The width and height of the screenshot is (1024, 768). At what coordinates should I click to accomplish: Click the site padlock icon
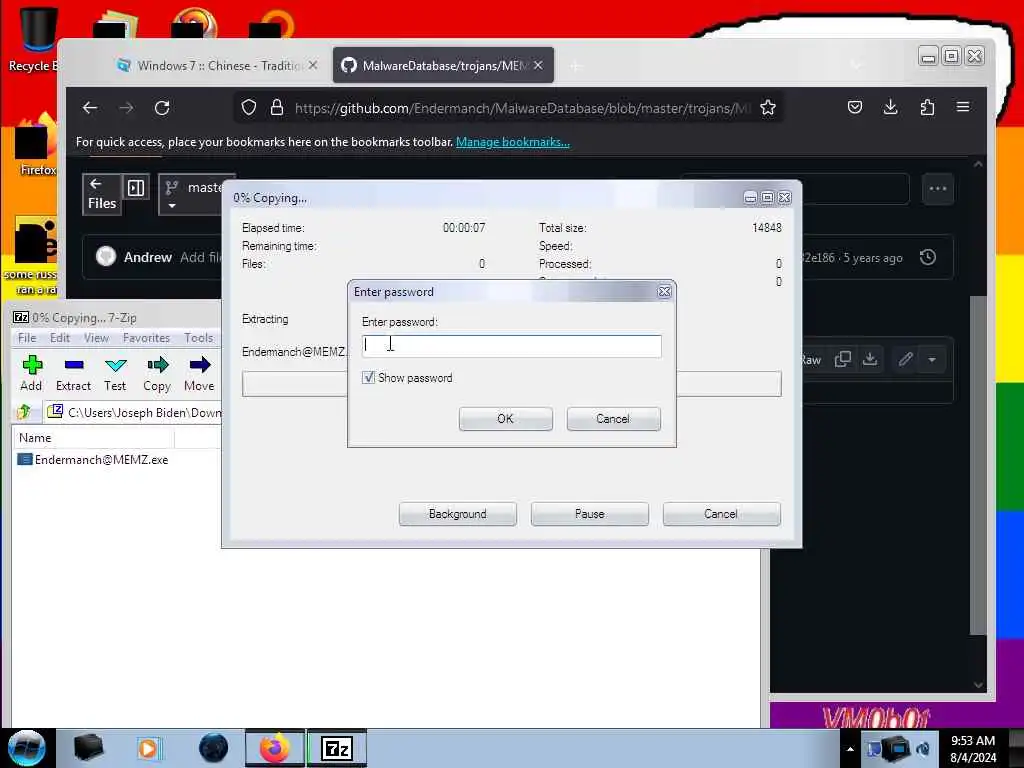click(x=277, y=108)
